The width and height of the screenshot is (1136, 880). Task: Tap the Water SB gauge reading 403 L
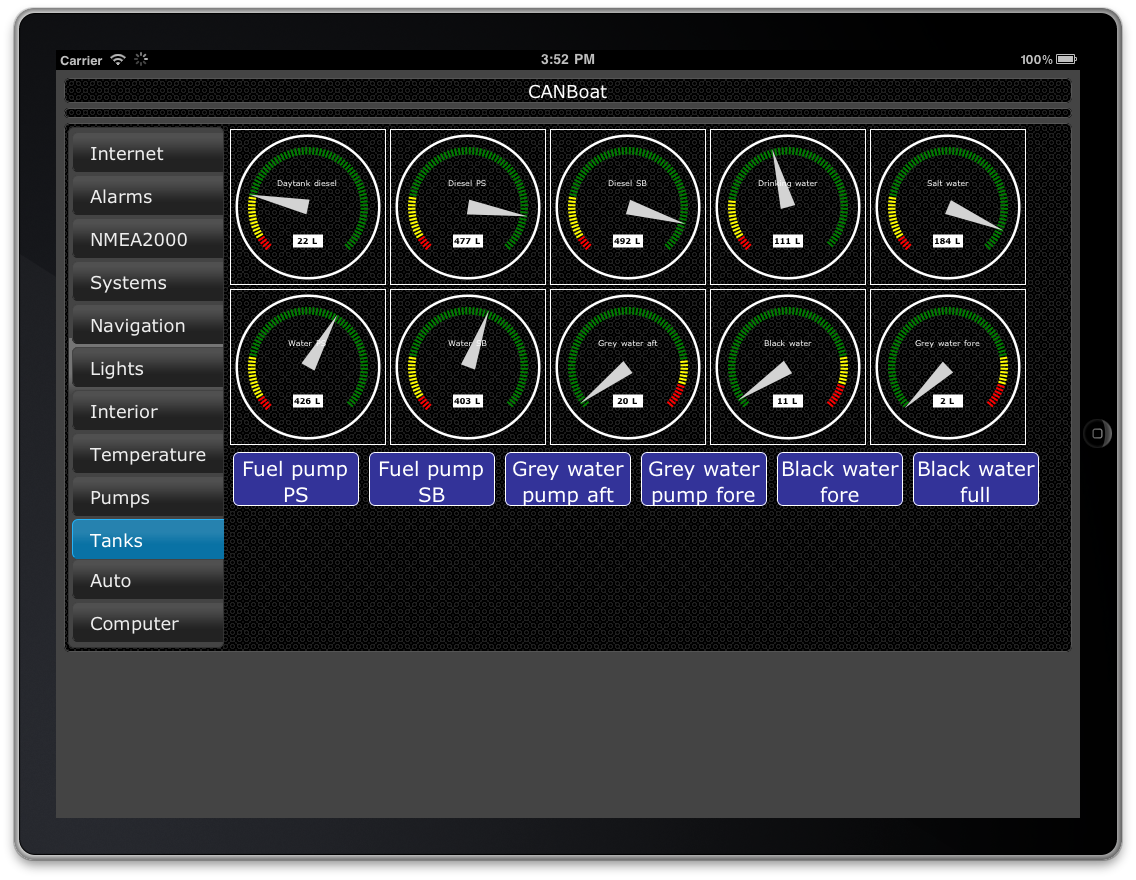[x=468, y=367]
